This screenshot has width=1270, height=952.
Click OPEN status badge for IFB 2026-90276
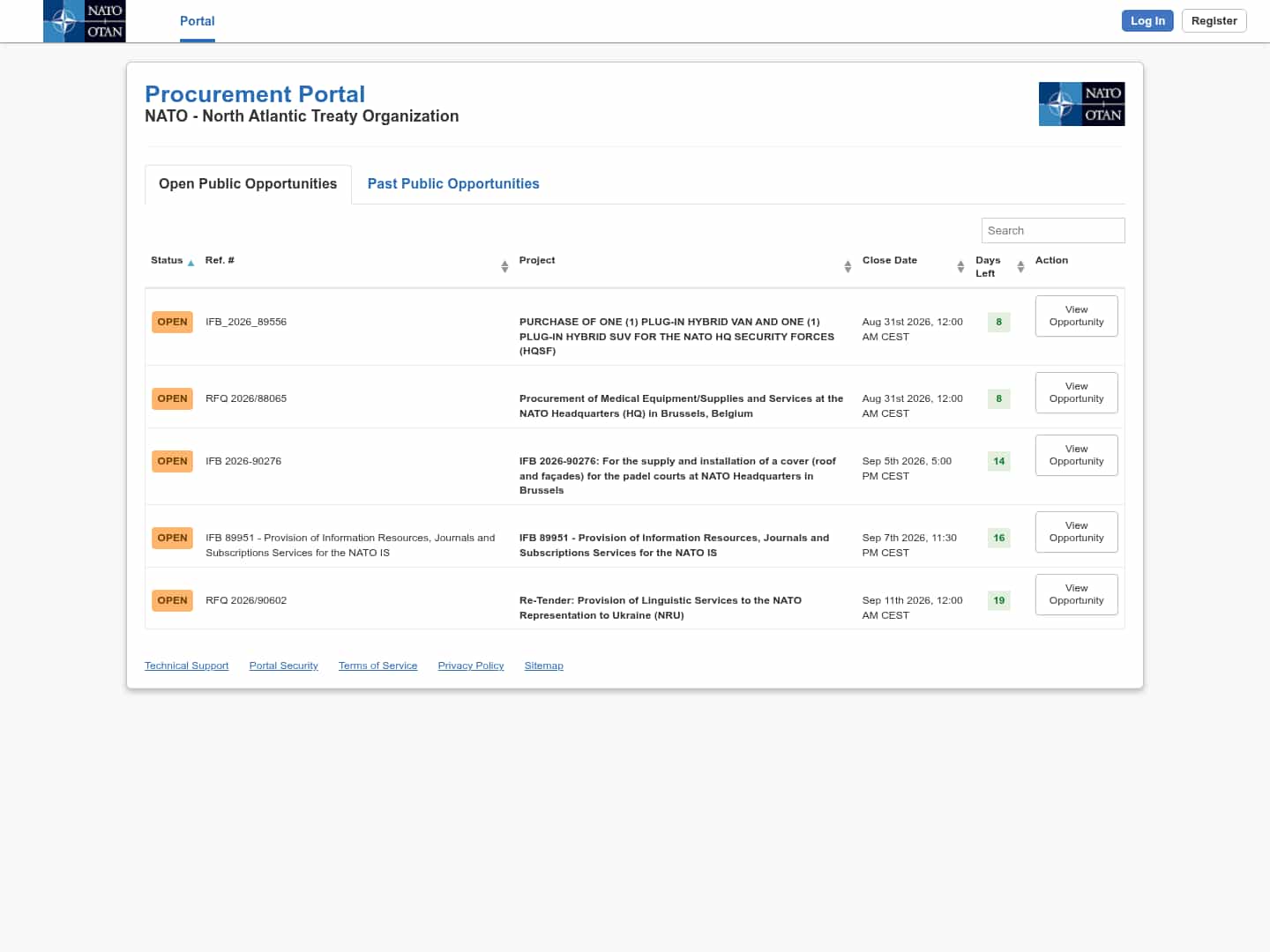coord(172,461)
